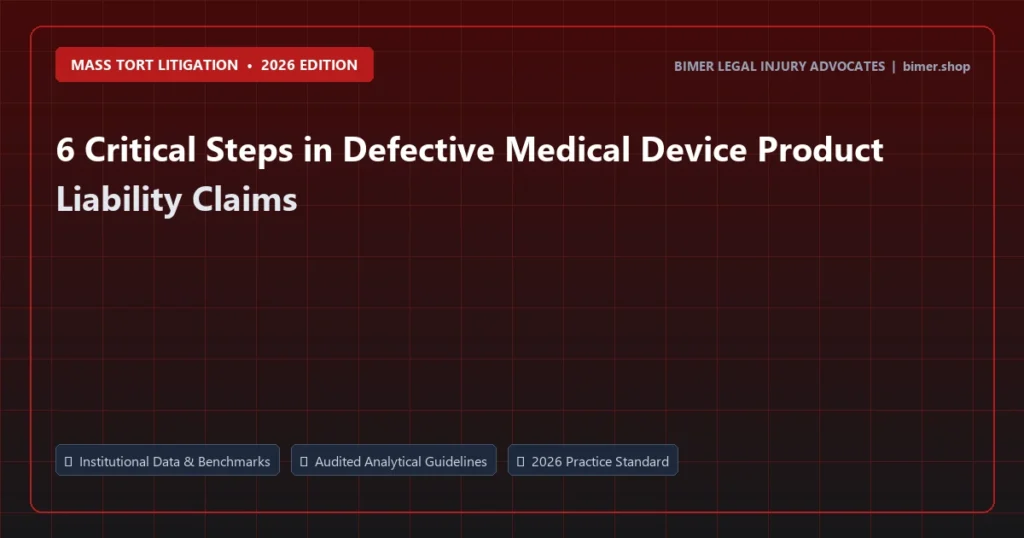The width and height of the screenshot is (1024, 538).
Task: Open the bimer.shop link
Action: click(936, 67)
